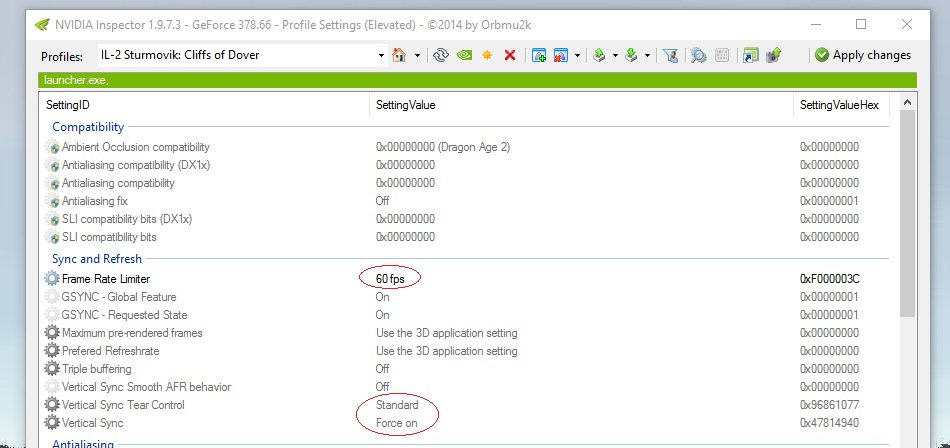Select the Antialiasing compatibility (DX1x) setting
This screenshot has width=950, height=448.
click(x=136, y=165)
